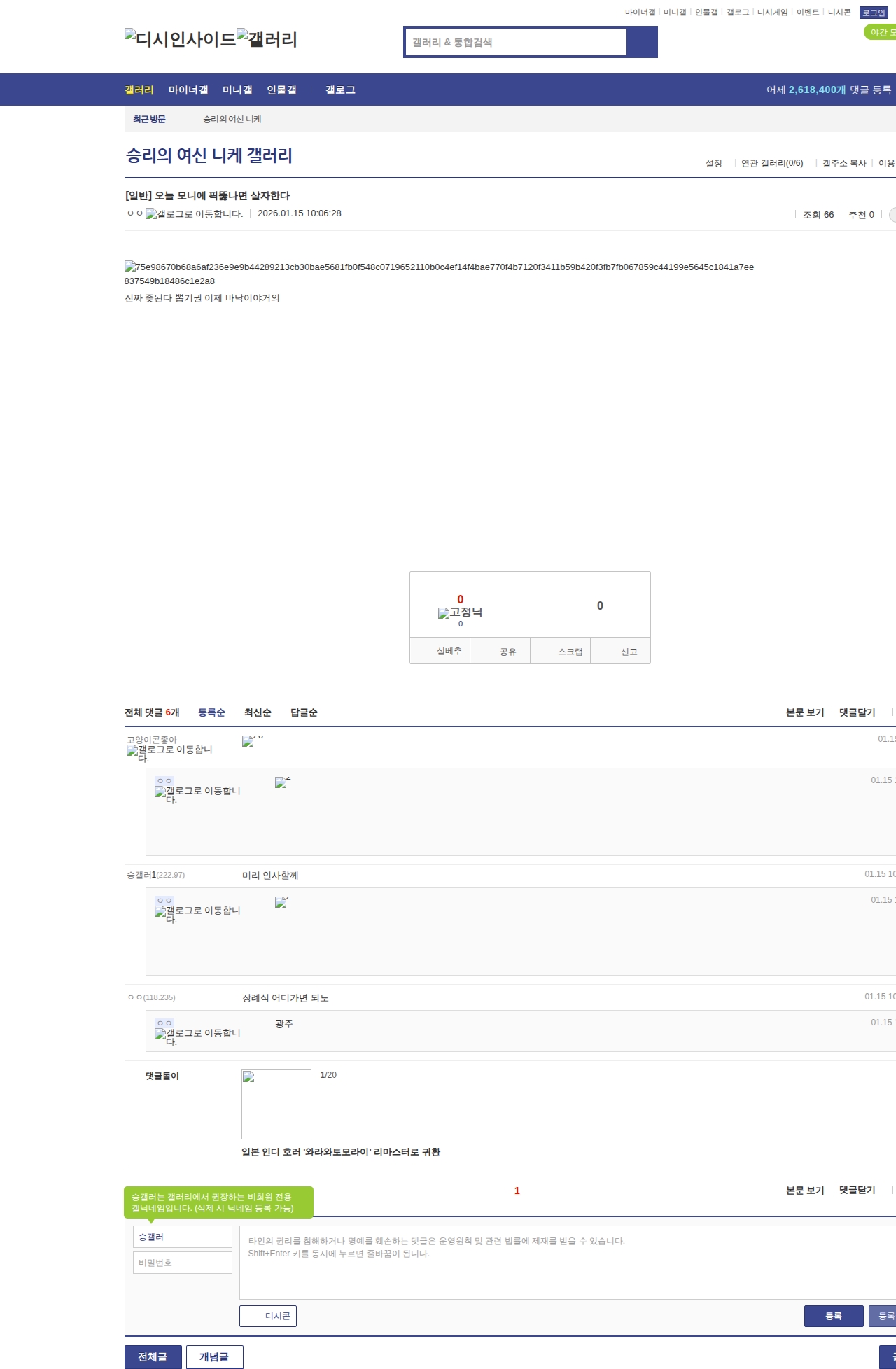Viewport: 896px width, 1369px height.
Task: Click the blue search button beside the search box
Action: tap(643, 42)
